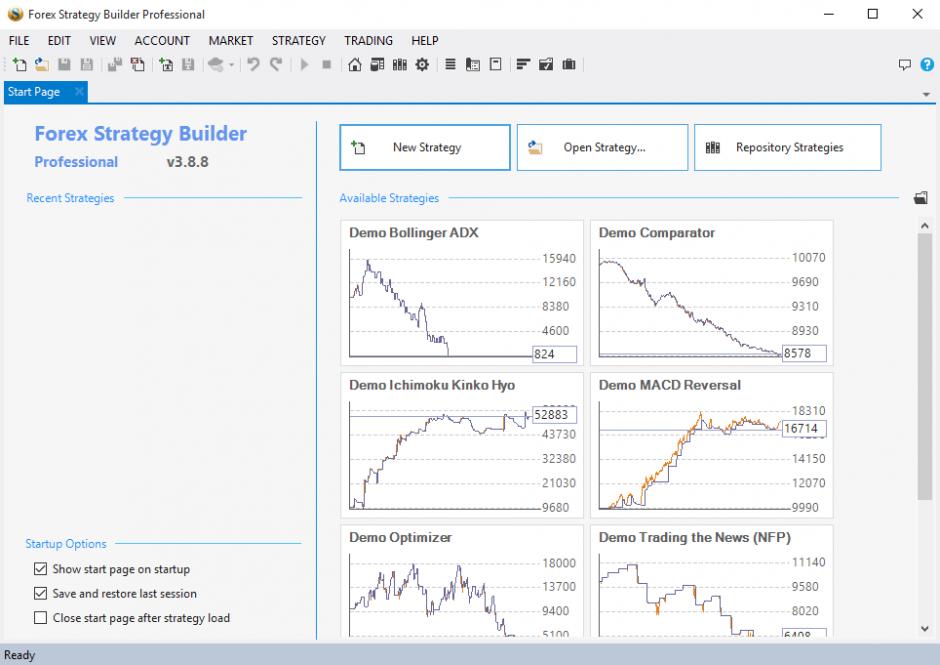
Task: Click the v3.8.8 version text
Action: point(188,162)
